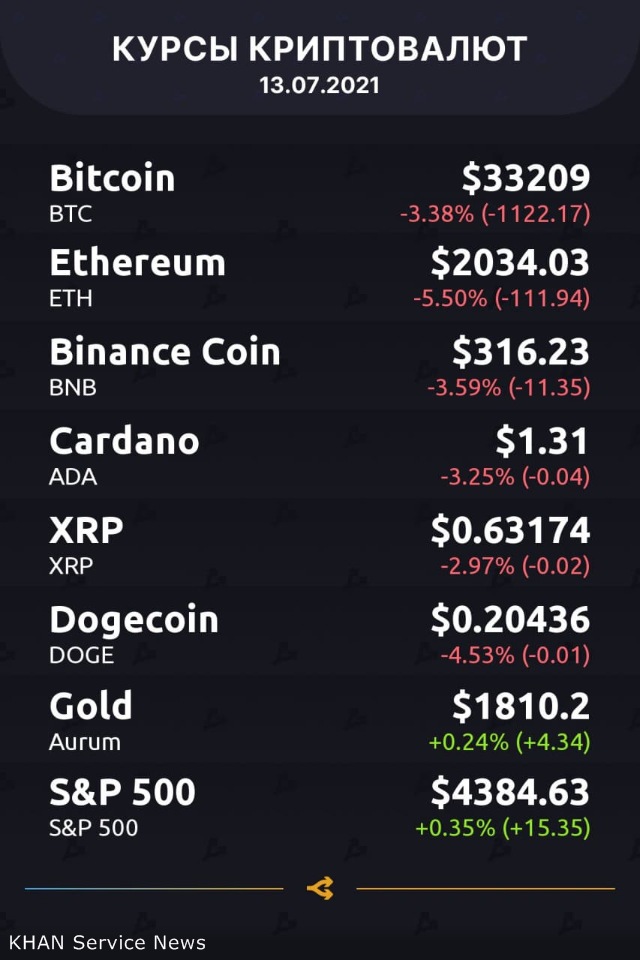Open the Dogecoin entry
Viewport: 640px width, 960px height.
click(x=133, y=620)
